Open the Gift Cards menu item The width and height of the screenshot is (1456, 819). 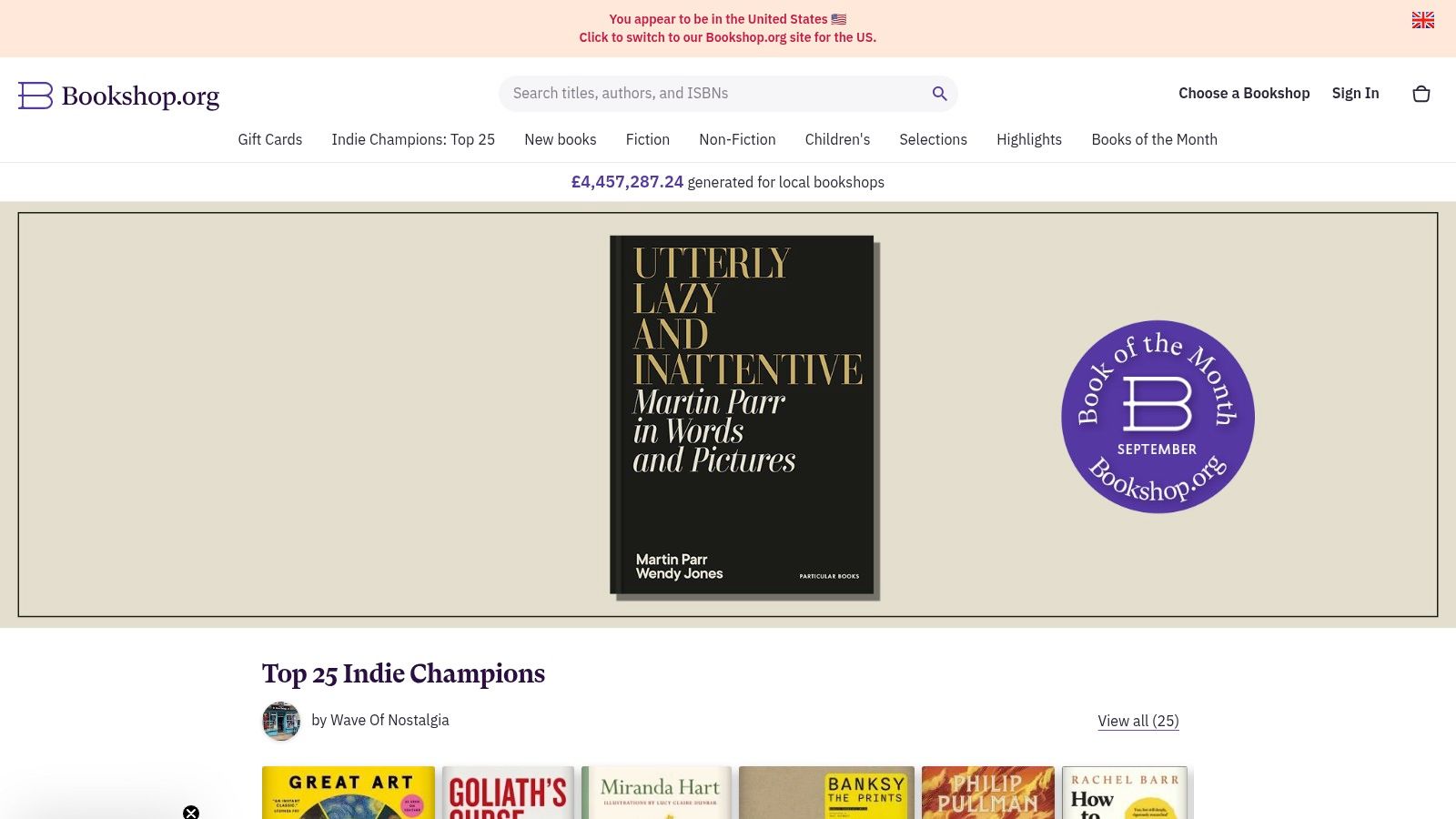[x=270, y=139]
